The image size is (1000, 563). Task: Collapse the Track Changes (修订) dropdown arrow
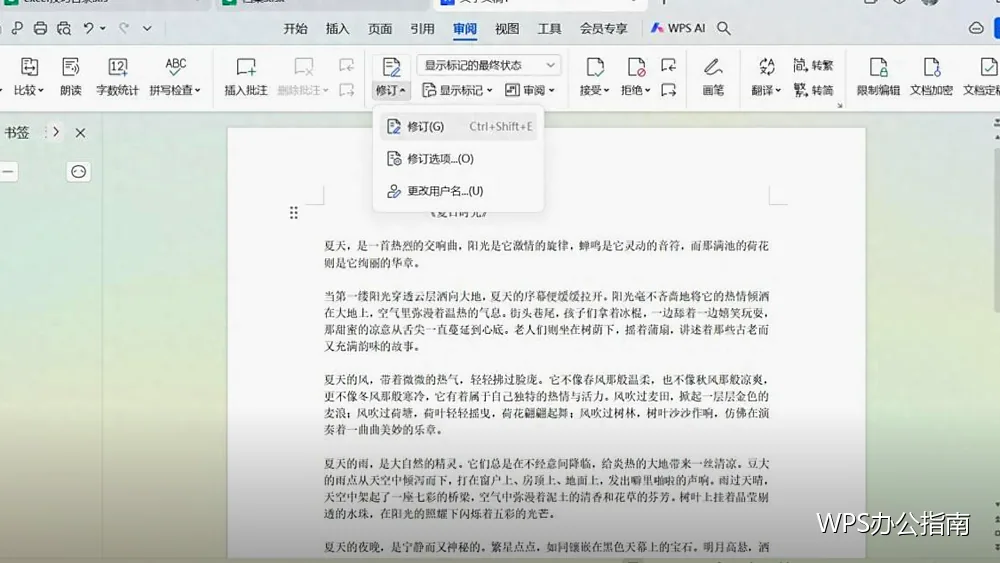[x=402, y=91]
